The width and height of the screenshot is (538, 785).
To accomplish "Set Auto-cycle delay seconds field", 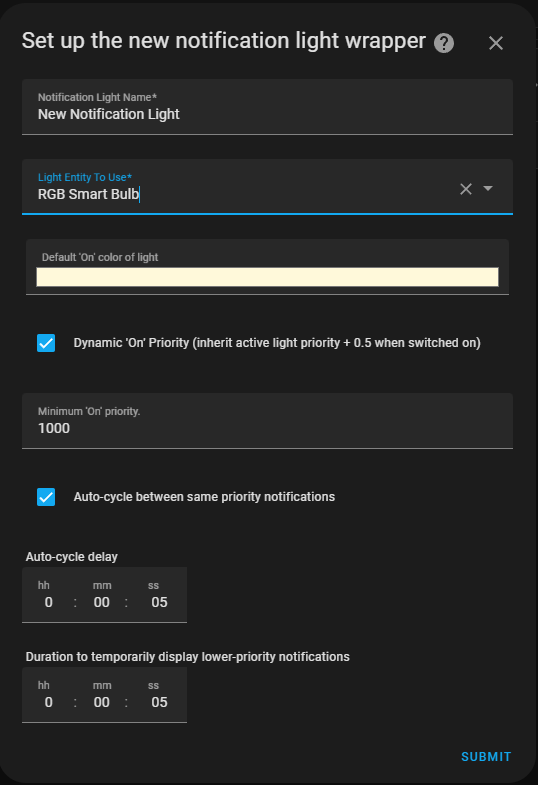I will point(159,602).
